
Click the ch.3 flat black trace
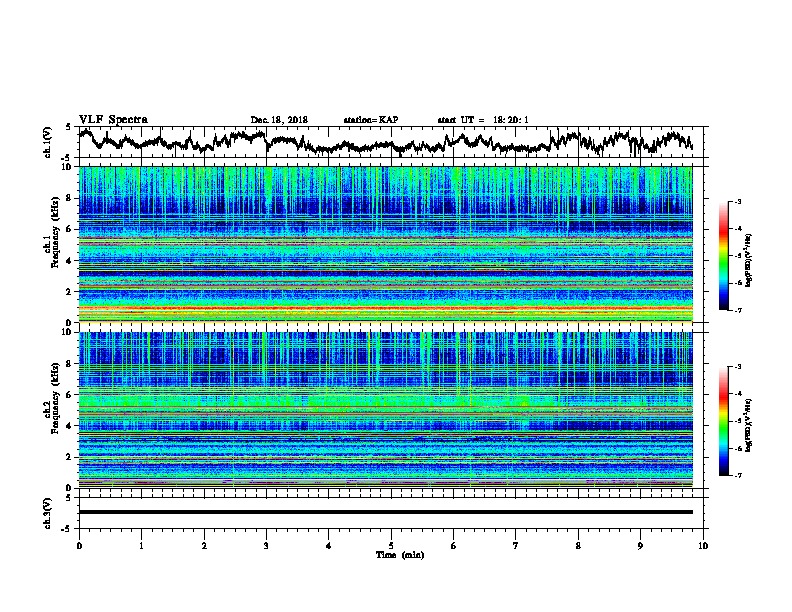(x=385, y=512)
